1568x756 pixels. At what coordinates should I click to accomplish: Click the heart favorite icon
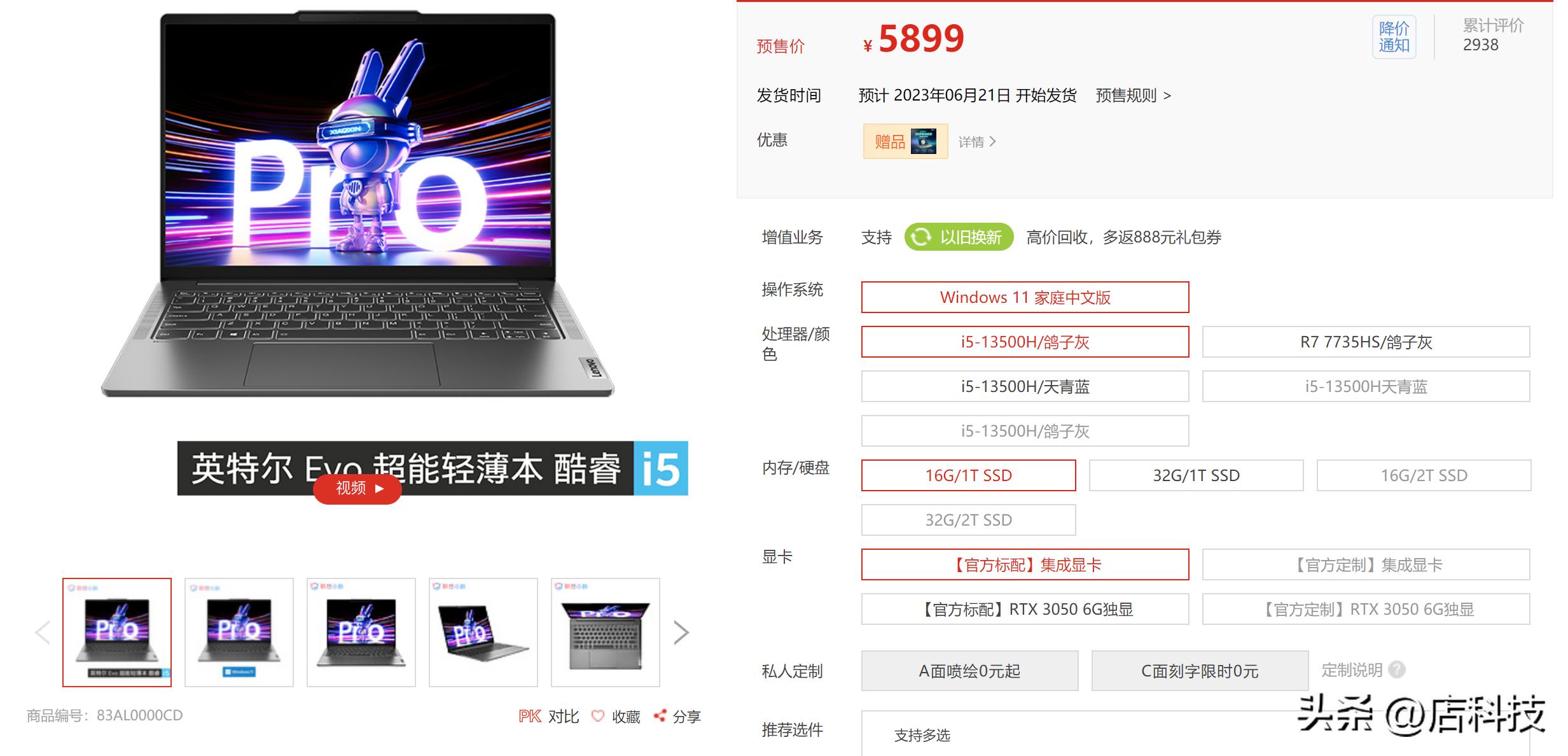(597, 717)
